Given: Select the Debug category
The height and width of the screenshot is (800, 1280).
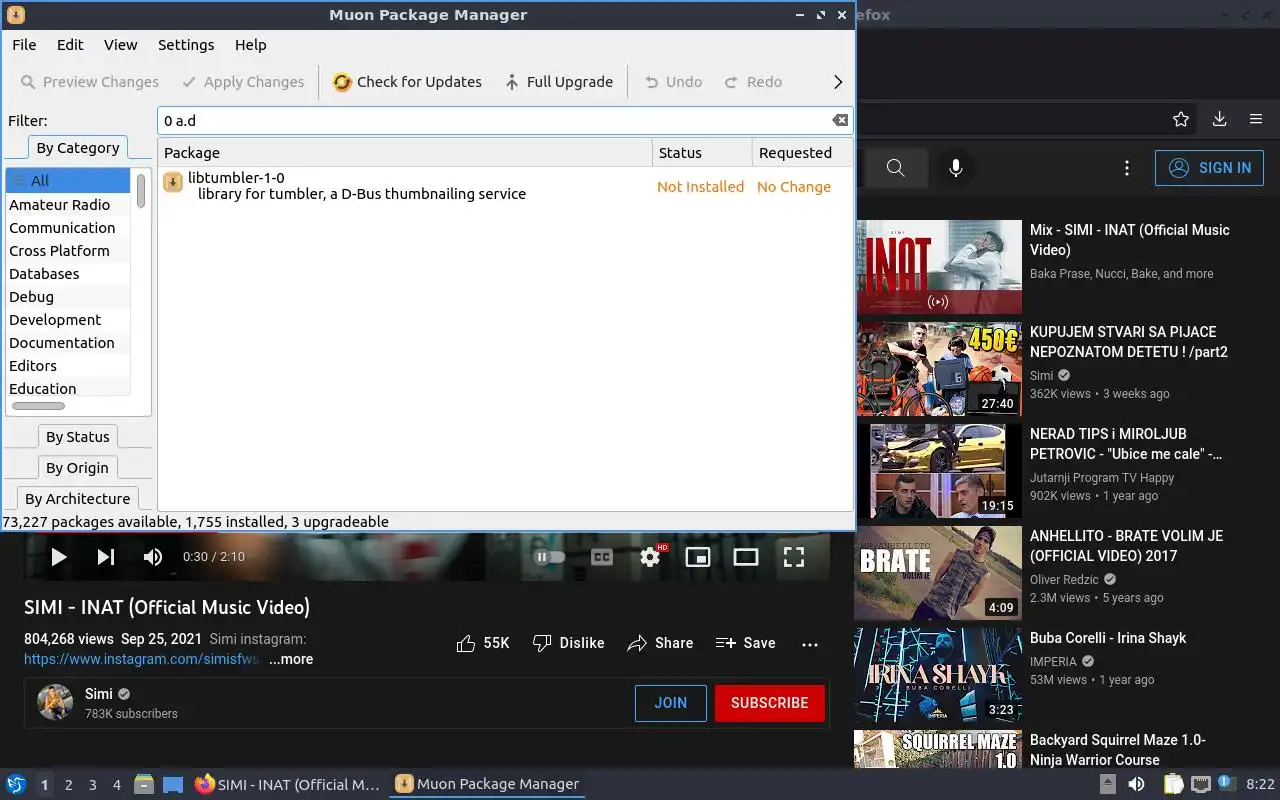Looking at the screenshot, I should (x=68, y=296).
